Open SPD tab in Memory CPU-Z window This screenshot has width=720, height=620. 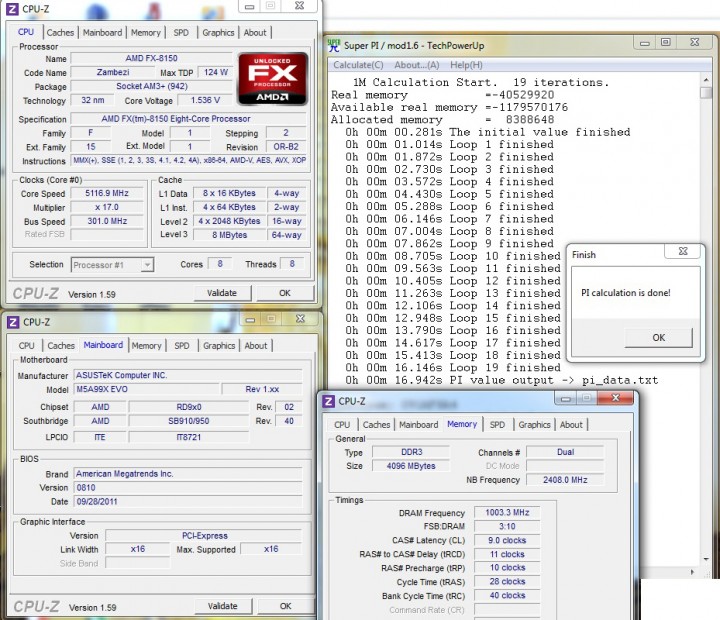(497, 425)
